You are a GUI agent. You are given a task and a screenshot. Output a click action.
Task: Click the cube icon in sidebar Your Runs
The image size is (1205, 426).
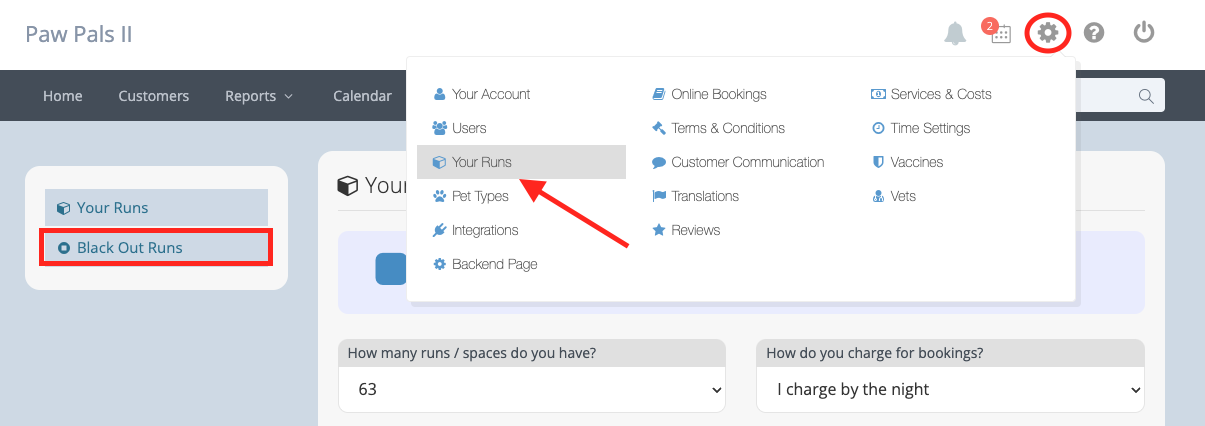(x=63, y=208)
